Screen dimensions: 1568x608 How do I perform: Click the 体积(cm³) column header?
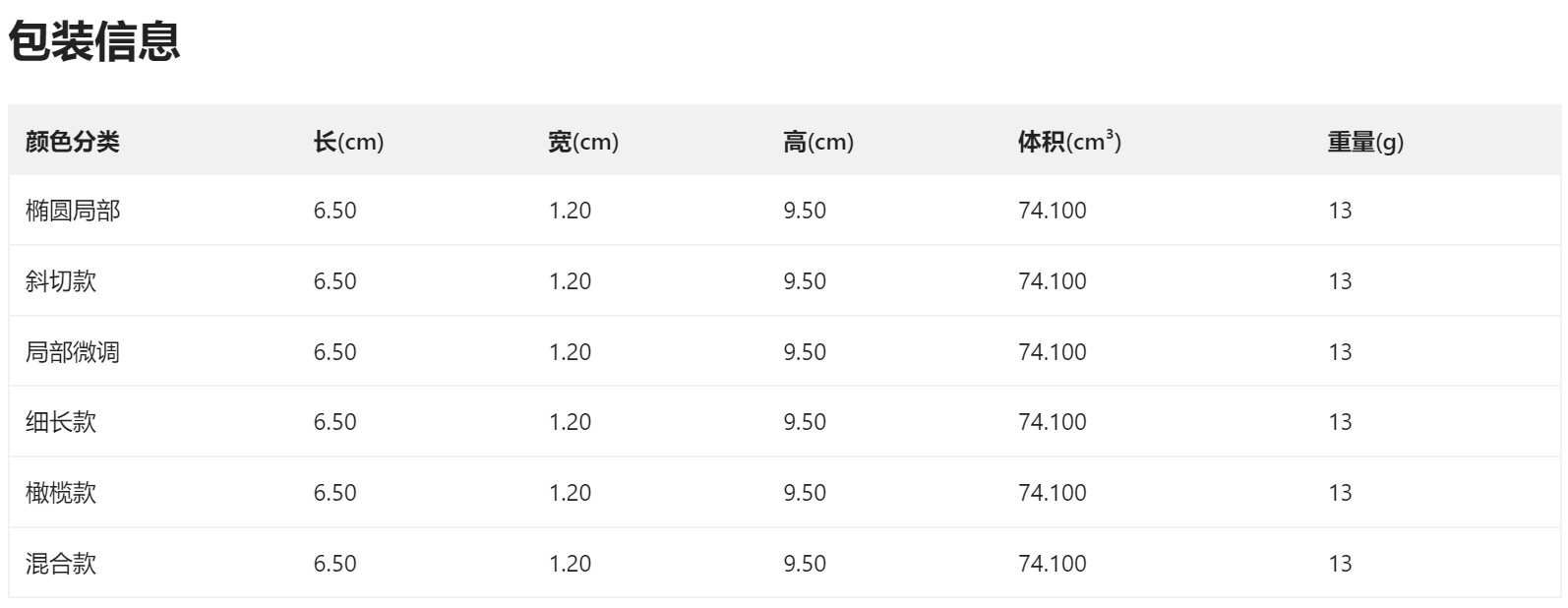point(1069,142)
